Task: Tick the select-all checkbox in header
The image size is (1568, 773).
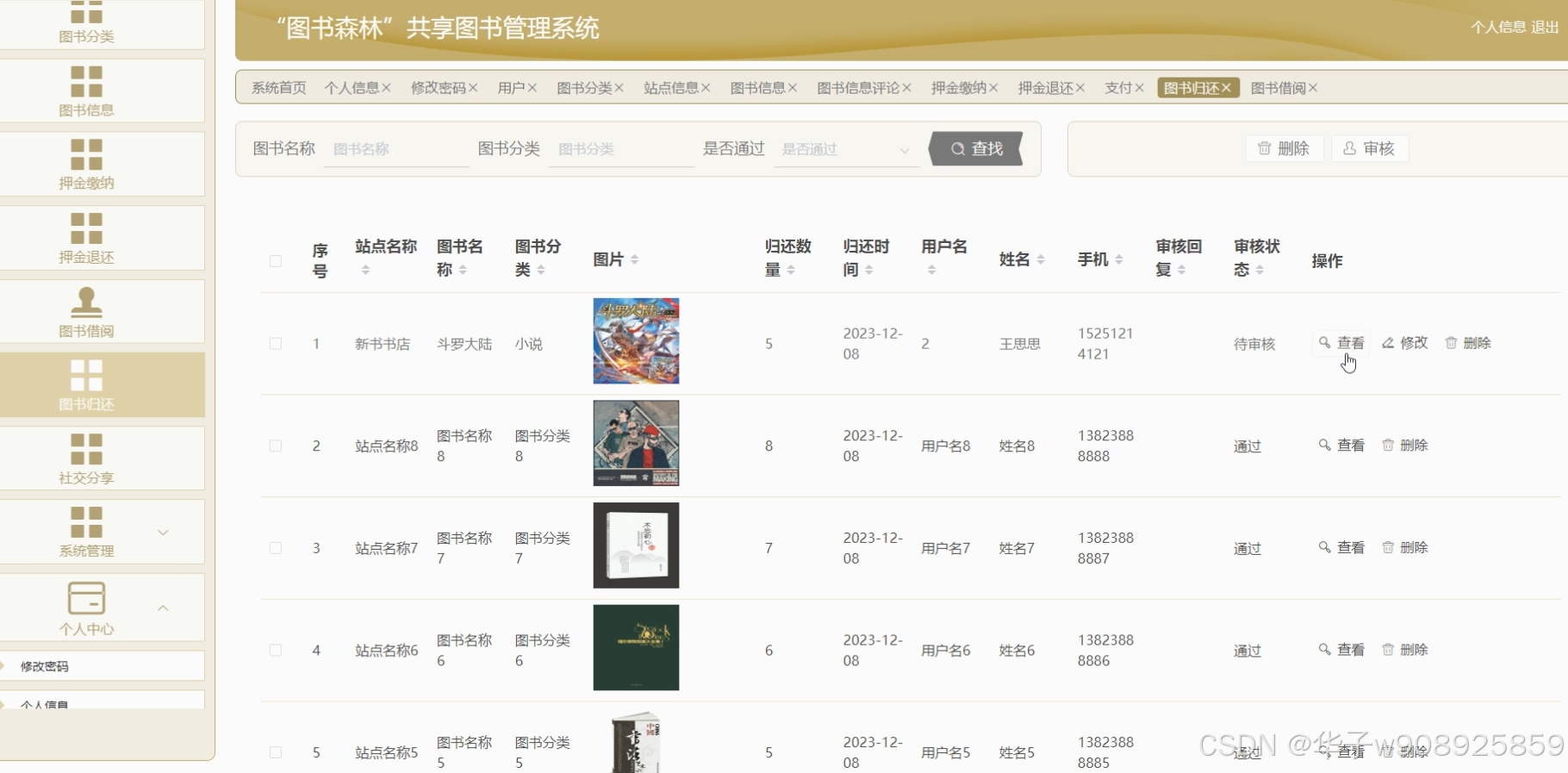Action: point(276,261)
